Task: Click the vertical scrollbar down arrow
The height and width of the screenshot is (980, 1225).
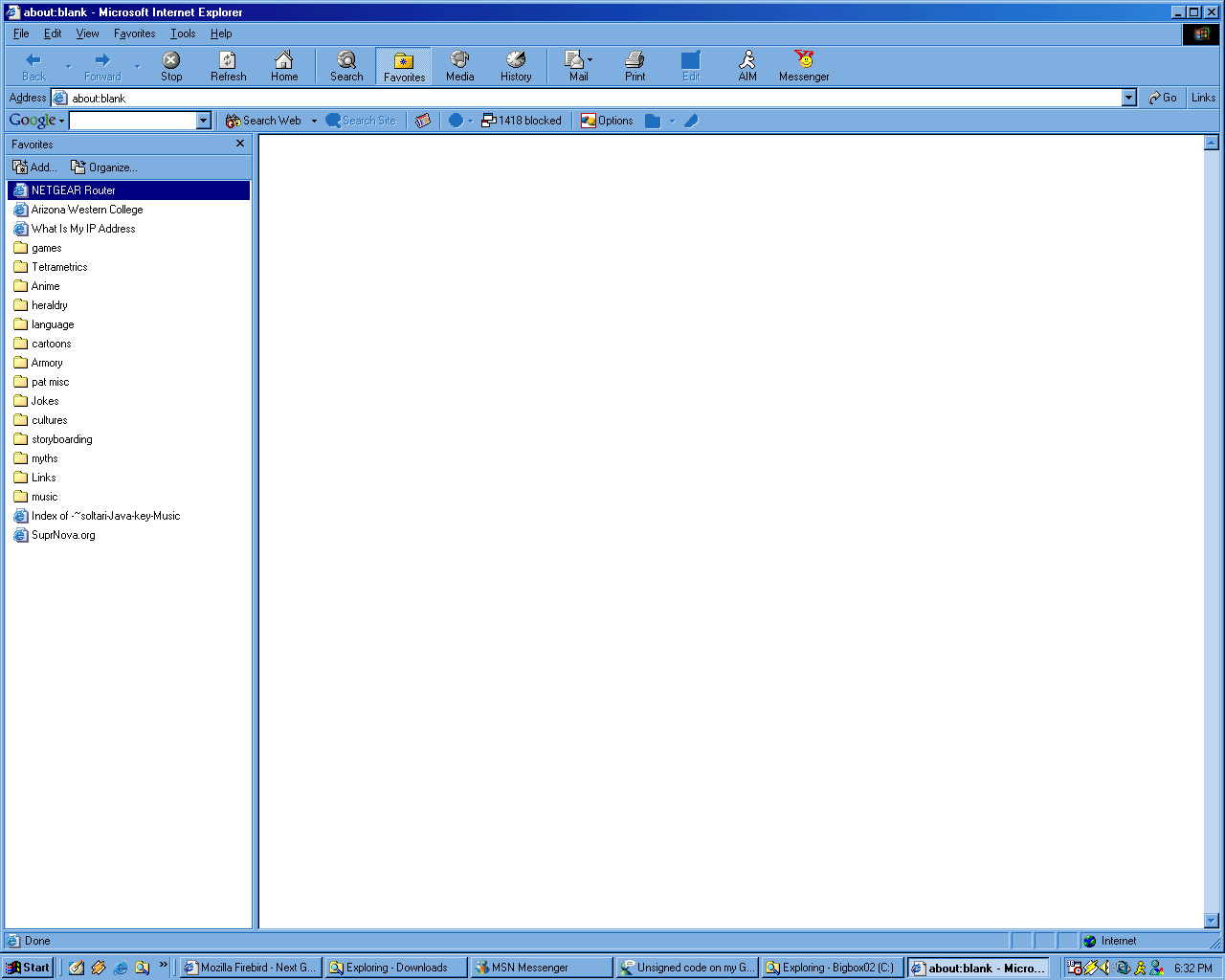Action: [1211, 921]
